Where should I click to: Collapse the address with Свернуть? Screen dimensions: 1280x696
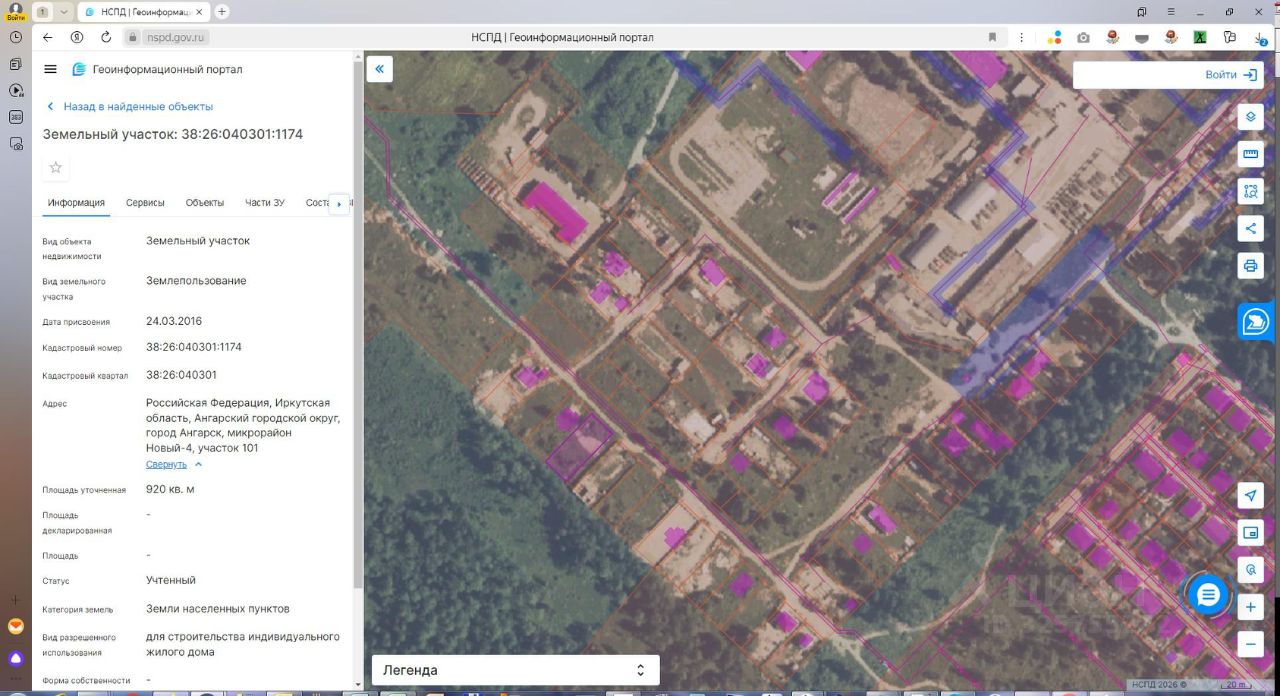click(174, 464)
